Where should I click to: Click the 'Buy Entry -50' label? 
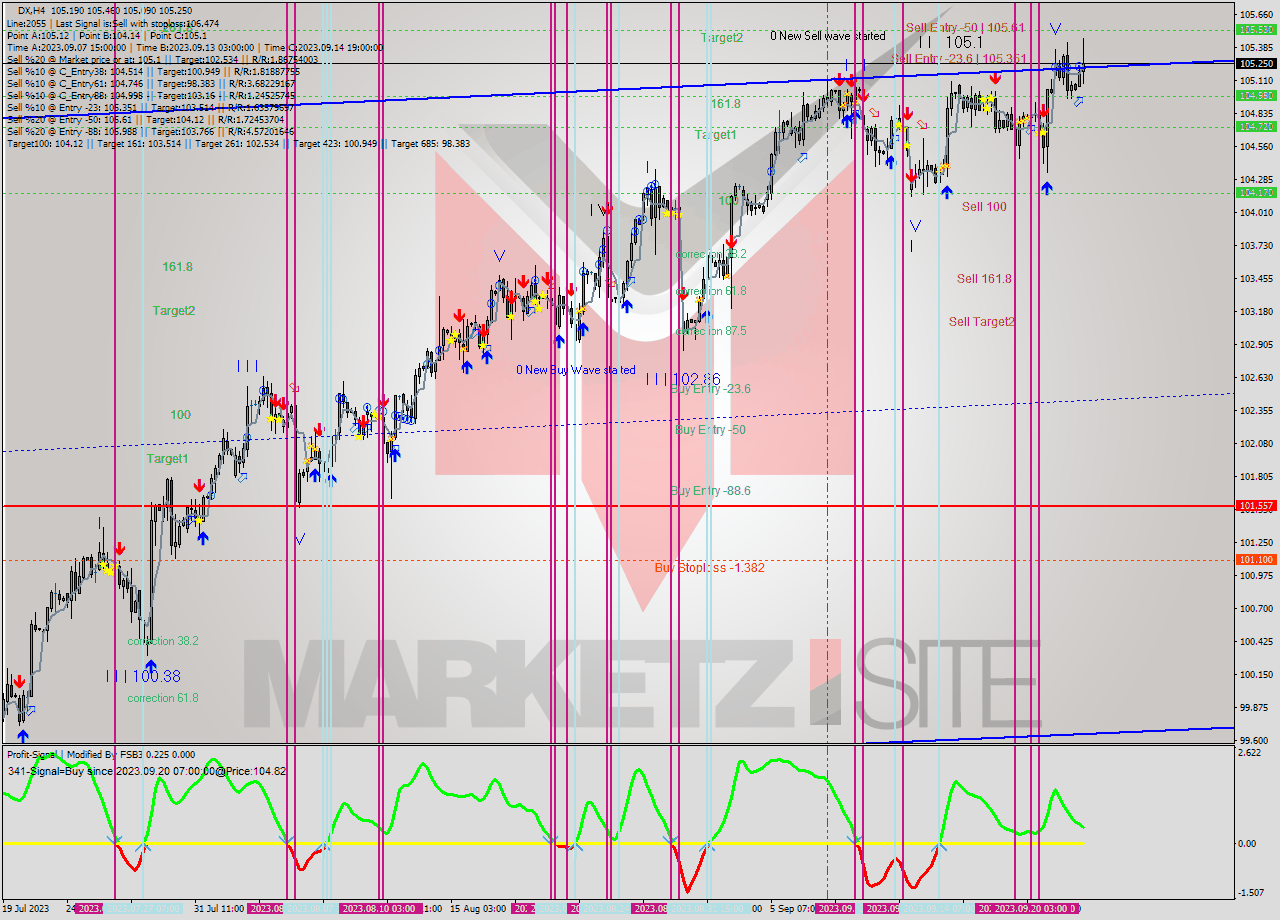(x=710, y=430)
